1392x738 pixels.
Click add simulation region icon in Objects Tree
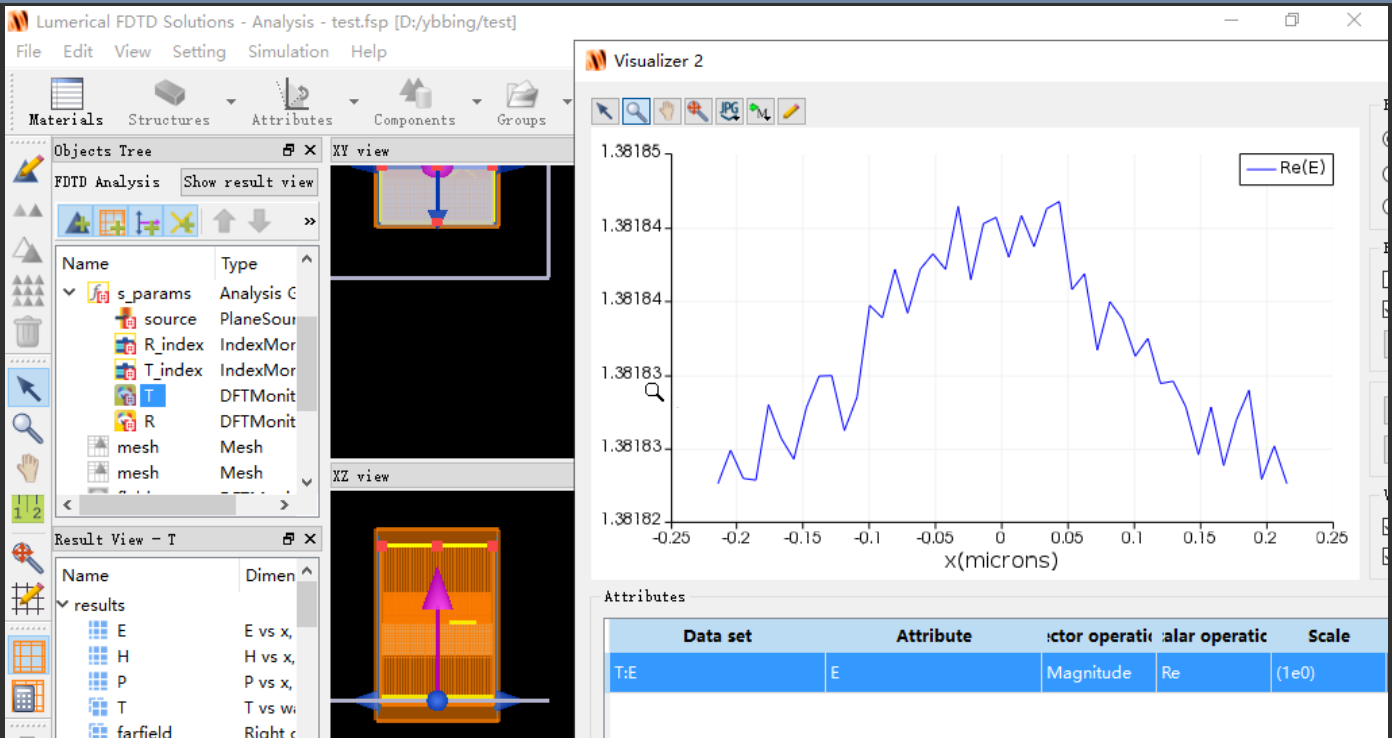(x=112, y=221)
